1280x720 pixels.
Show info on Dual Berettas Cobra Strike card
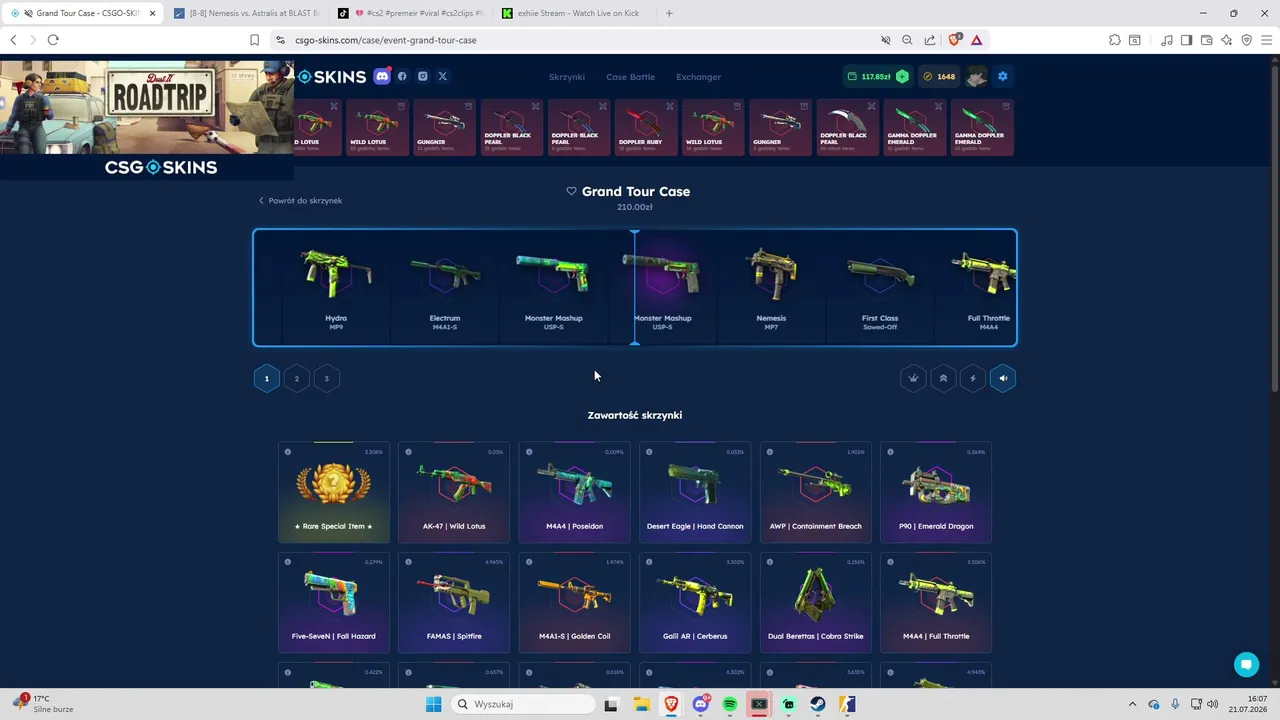(x=769, y=562)
